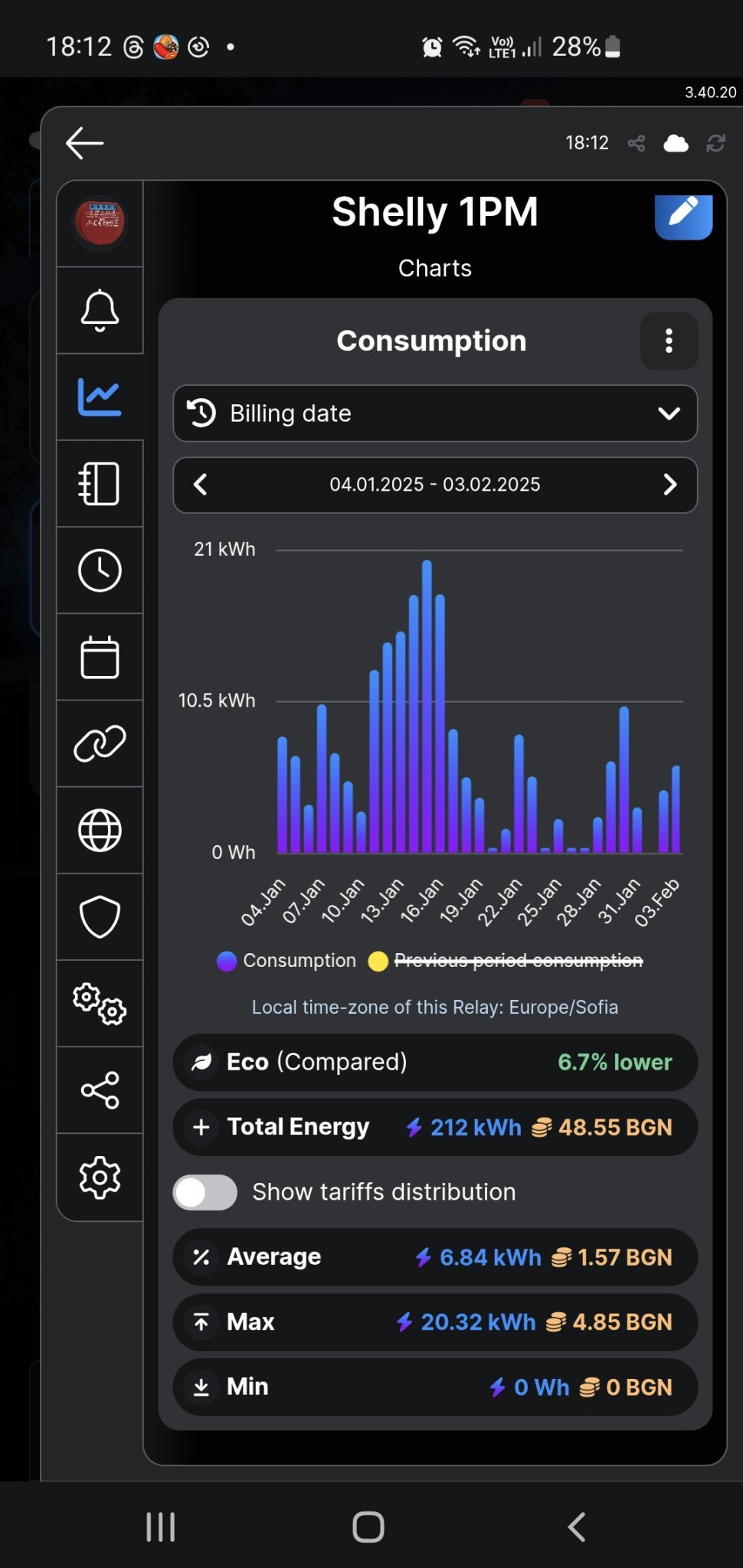Open the schedule calendar icon in sidebar
The image size is (743, 1568).
click(100, 657)
